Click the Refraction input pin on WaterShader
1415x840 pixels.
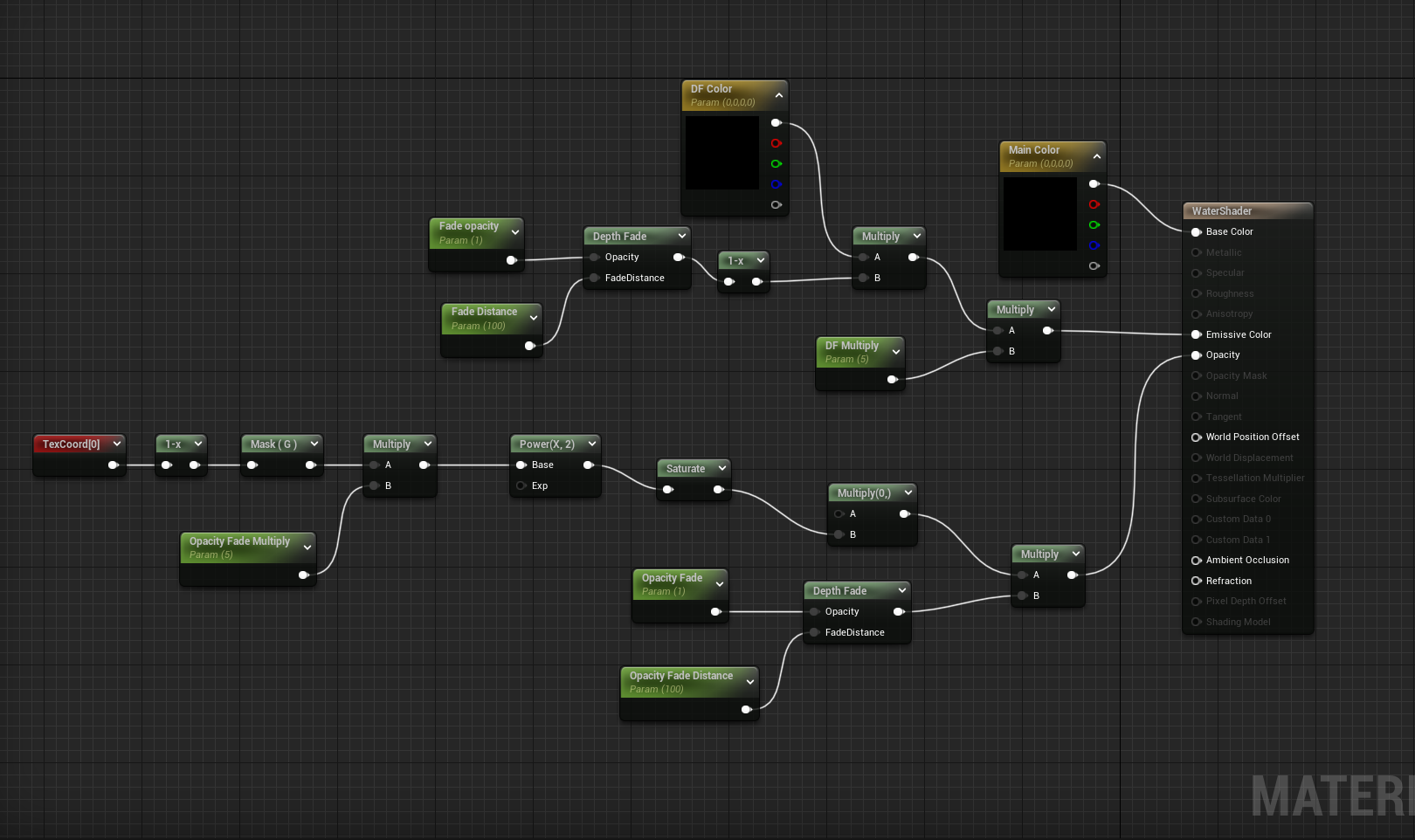[1197, 581]
